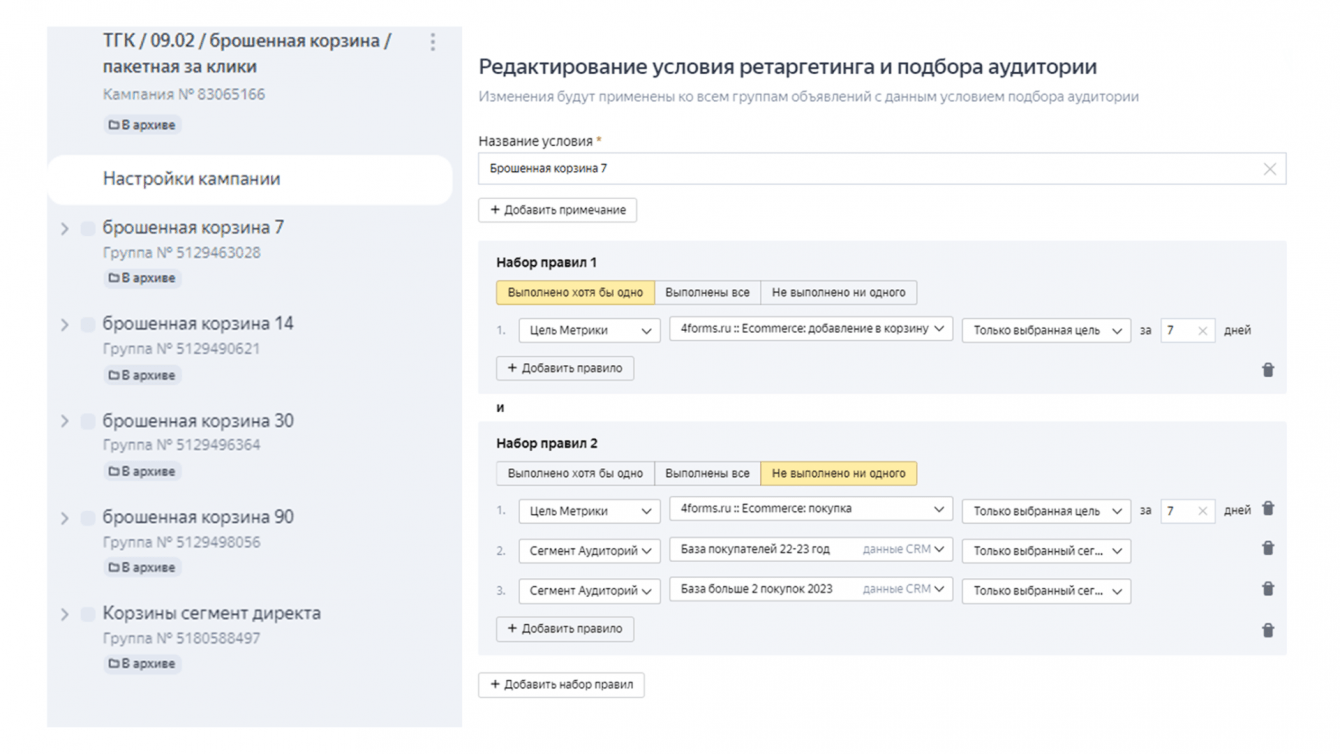Open the campaign three-dot options menu
Viewport: 1340px width, 754px height.
click(x=433, y=42)
